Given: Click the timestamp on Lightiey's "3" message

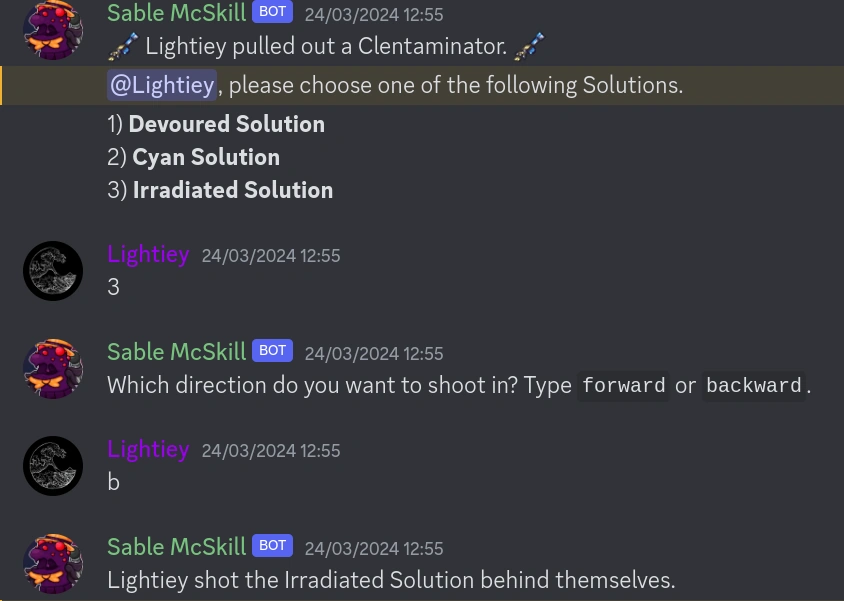Looking at the screenshot, I should 271,256.
